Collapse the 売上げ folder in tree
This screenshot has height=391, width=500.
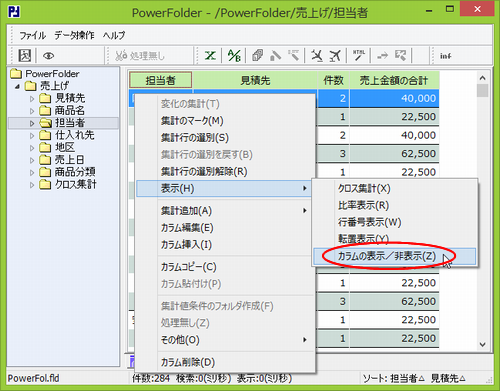click(17, 86)
